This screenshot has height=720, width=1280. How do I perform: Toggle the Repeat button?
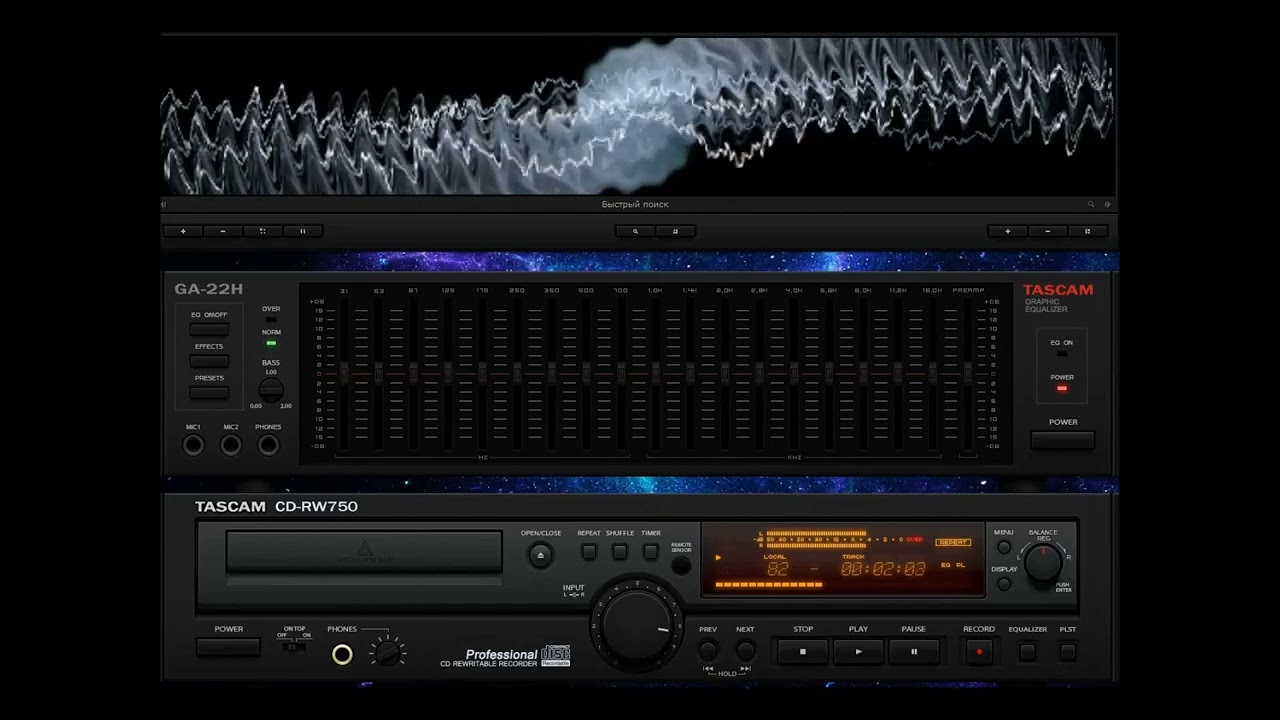[x=589, y=551]
